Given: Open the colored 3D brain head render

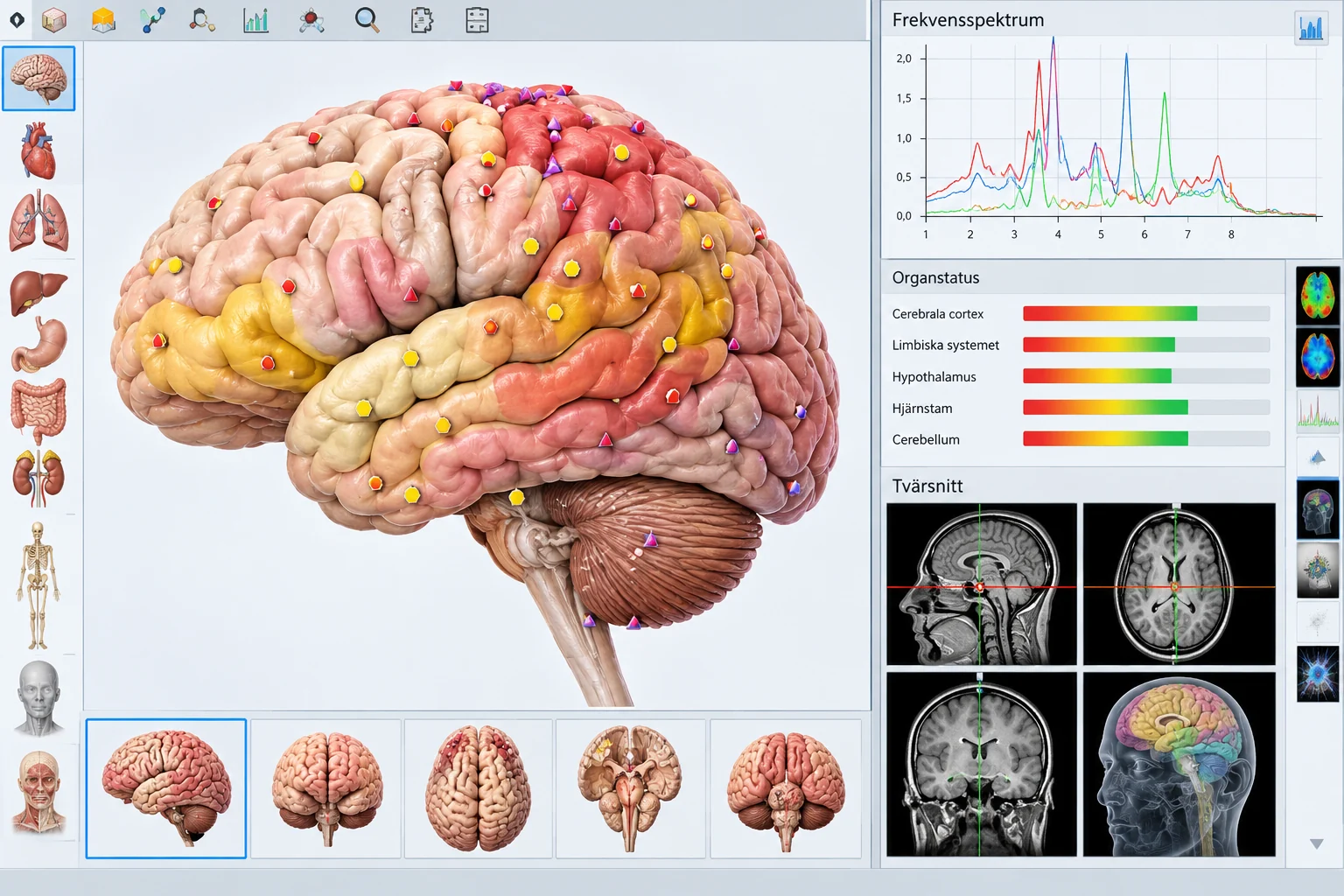Looking at the screenshot, I should click(1179, 764).
